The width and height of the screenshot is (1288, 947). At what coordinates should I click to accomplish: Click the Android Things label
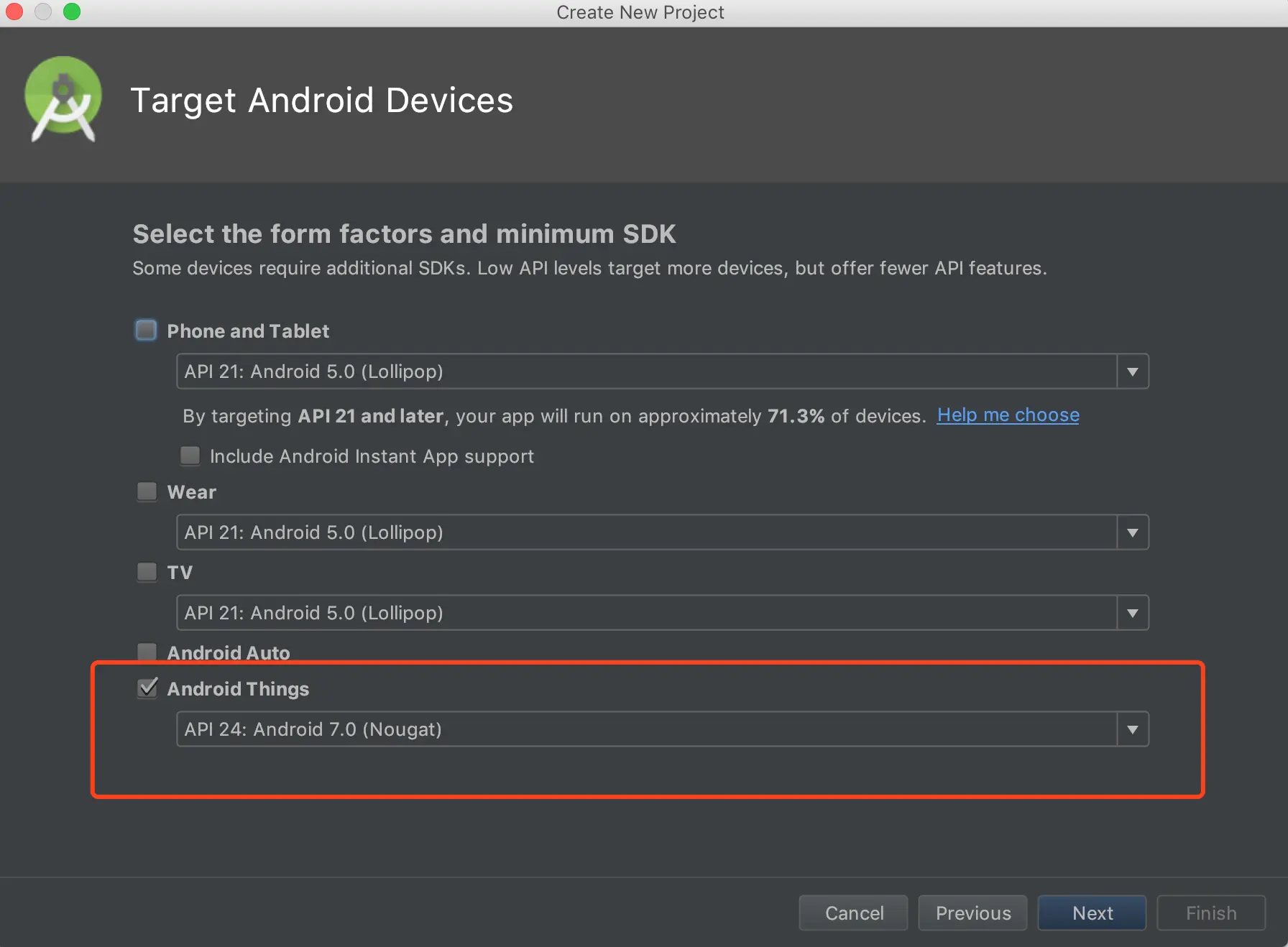[x=238, y=689]
